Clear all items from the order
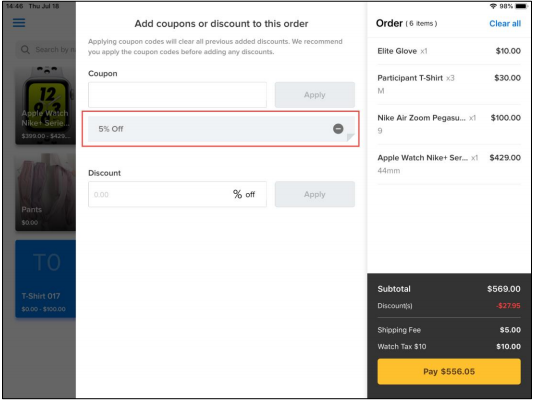Image resolution: width=533 pixels, height=401 pixels. 505,23
